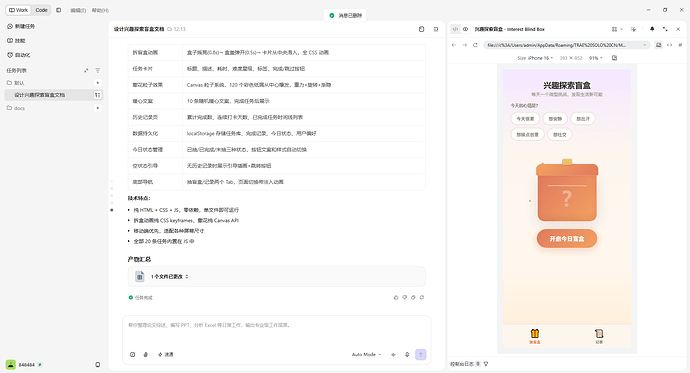
Task: Switch to Code mode tab
Action: pyautogui.click(x=41, y=10)
